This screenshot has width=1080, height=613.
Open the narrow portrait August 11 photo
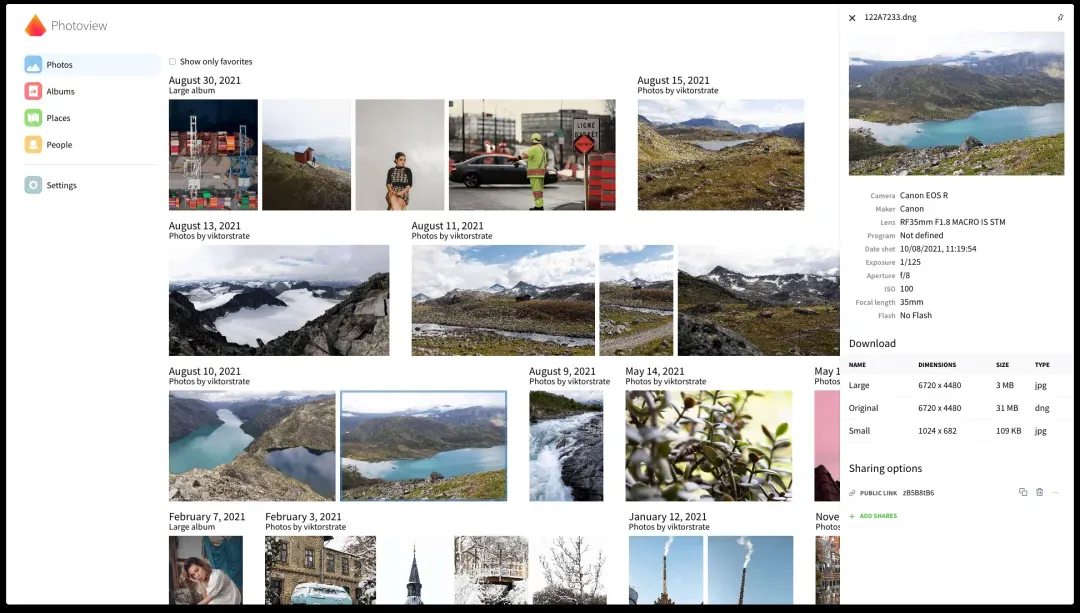click(636, 300)
